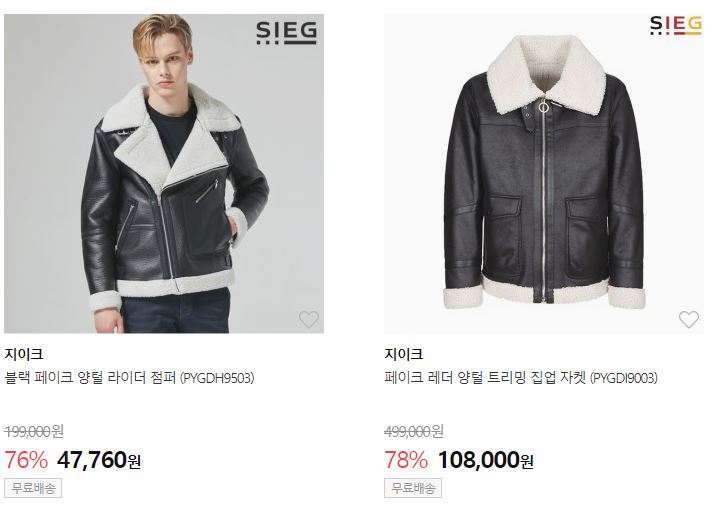
Task: Tap the heart icon on the zip-up jacket
Action: pos(689,319)
